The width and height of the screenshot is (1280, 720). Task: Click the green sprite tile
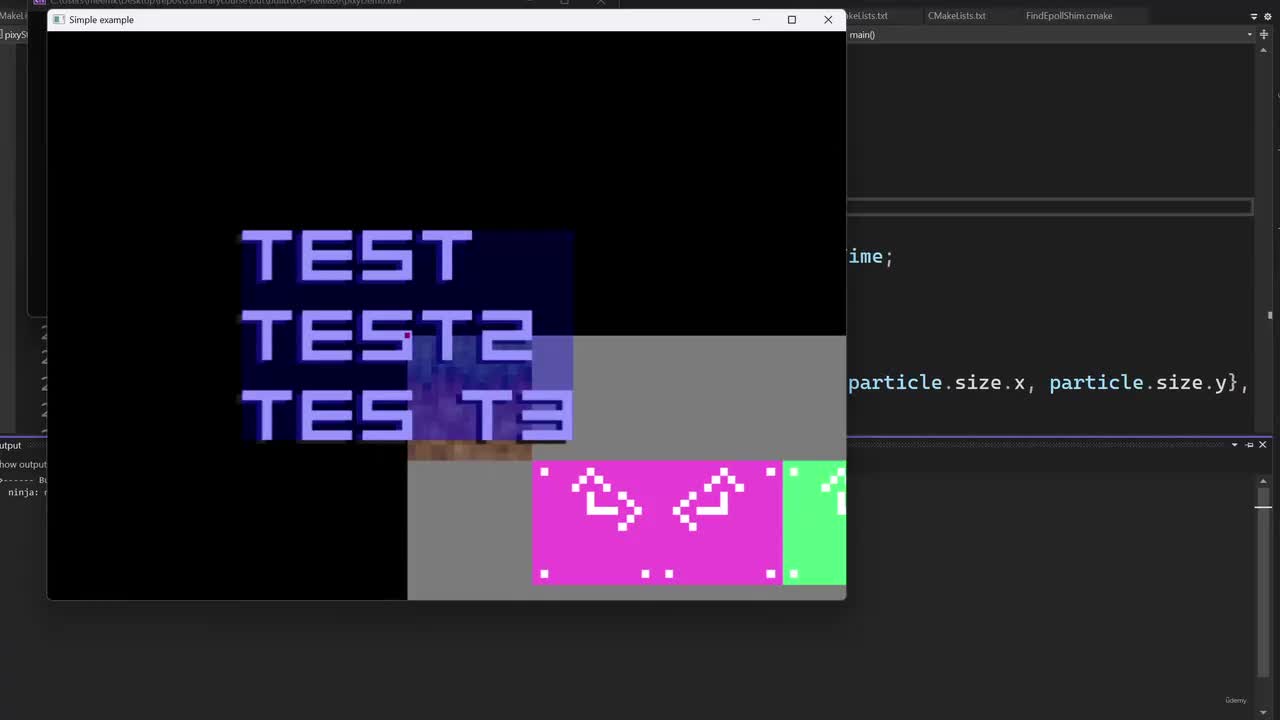(814, 522)
